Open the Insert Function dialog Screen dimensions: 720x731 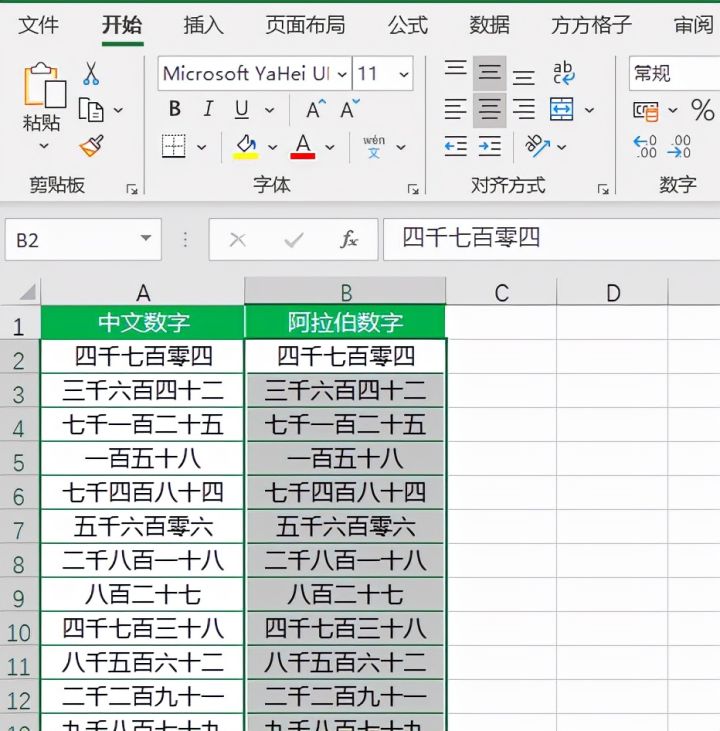(349, 240)
